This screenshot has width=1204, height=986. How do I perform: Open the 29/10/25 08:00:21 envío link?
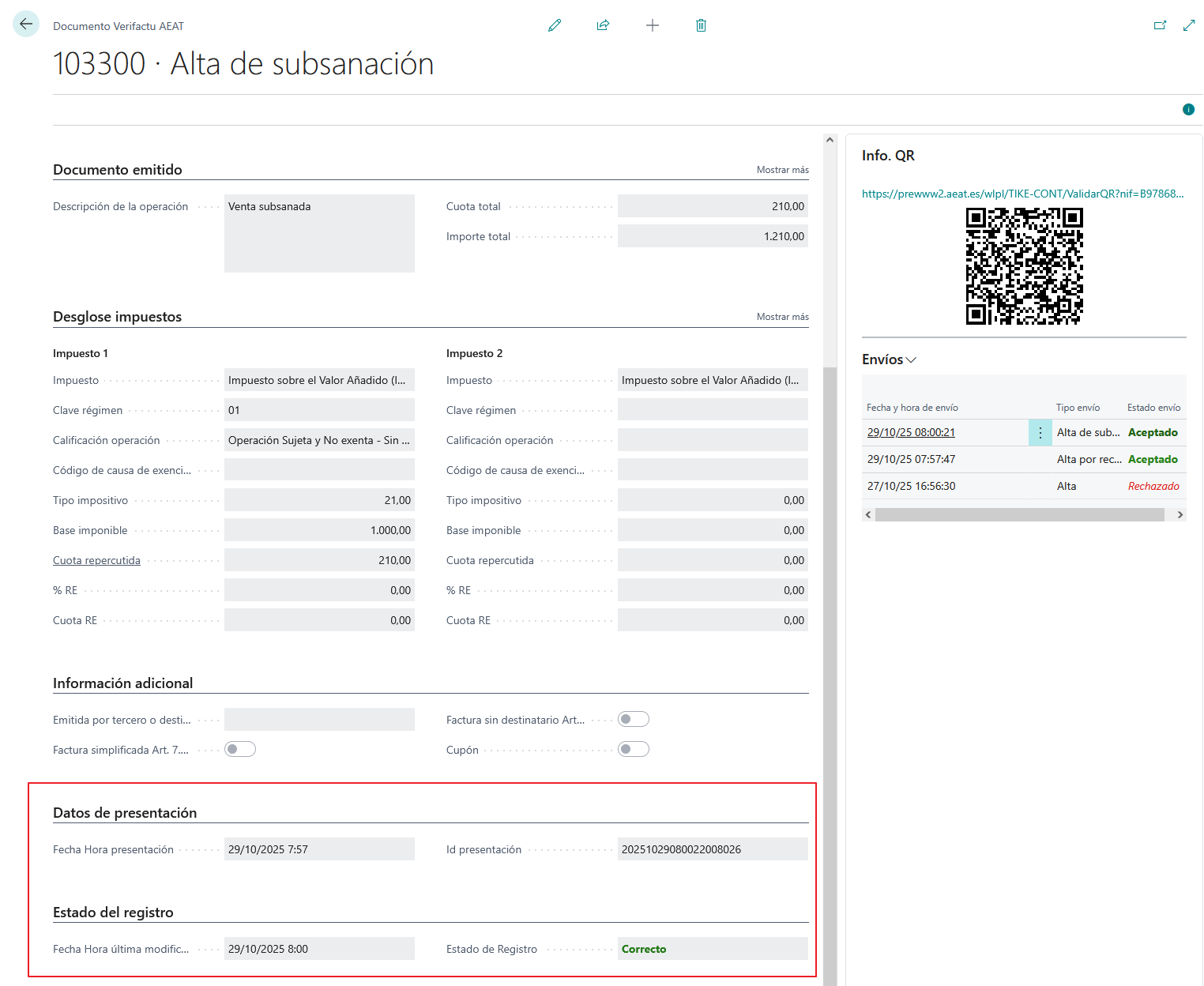(x=911, y=433)
